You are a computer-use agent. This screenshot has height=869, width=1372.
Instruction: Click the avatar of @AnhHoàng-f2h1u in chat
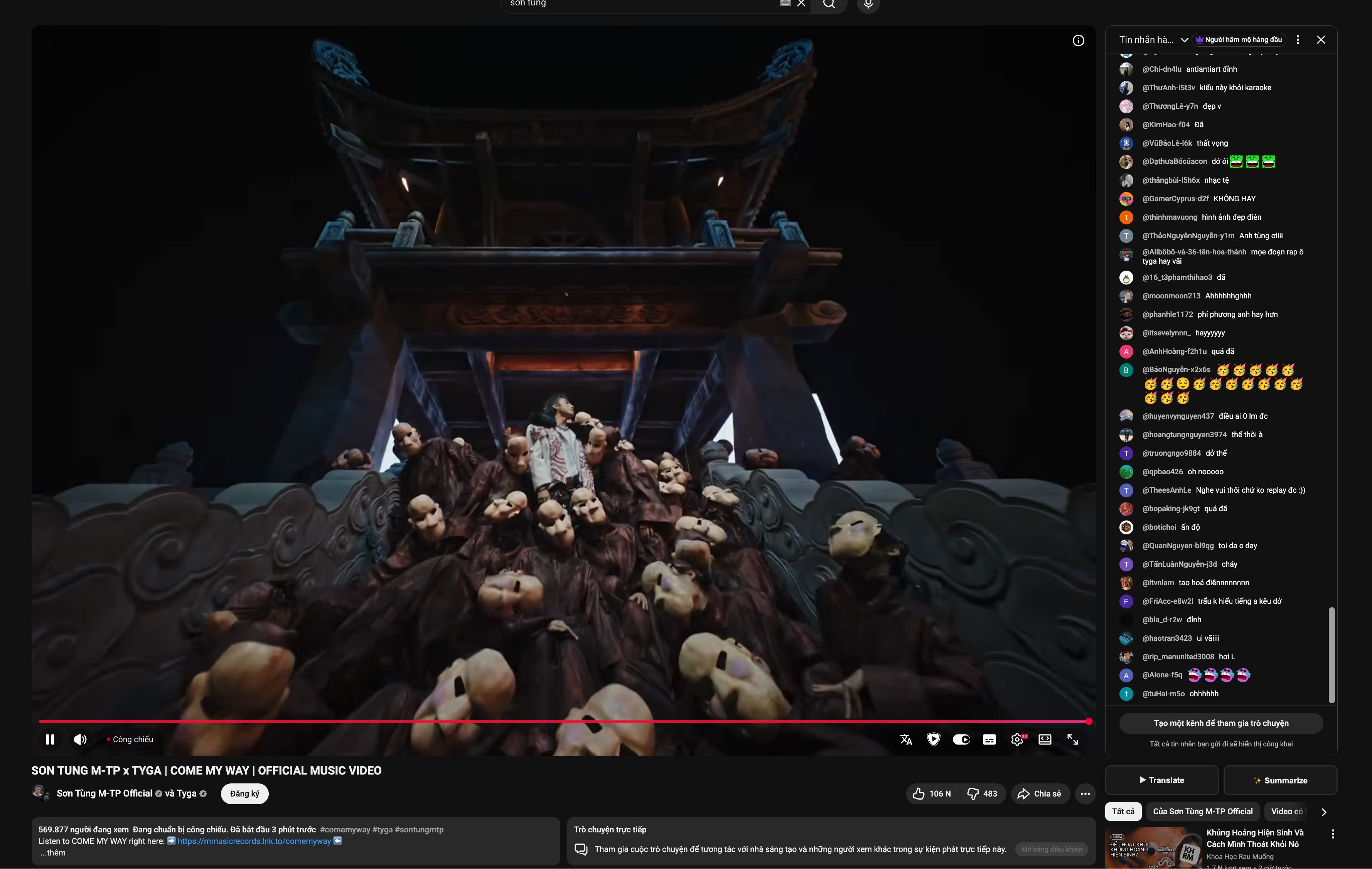[x=1126, y=352]
